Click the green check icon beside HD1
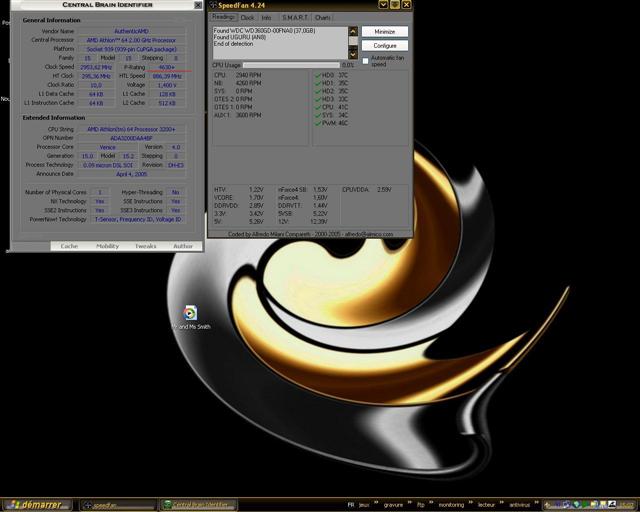Image resolution: width=640 pixels, height=512 pixels. (x=318, y=83)
